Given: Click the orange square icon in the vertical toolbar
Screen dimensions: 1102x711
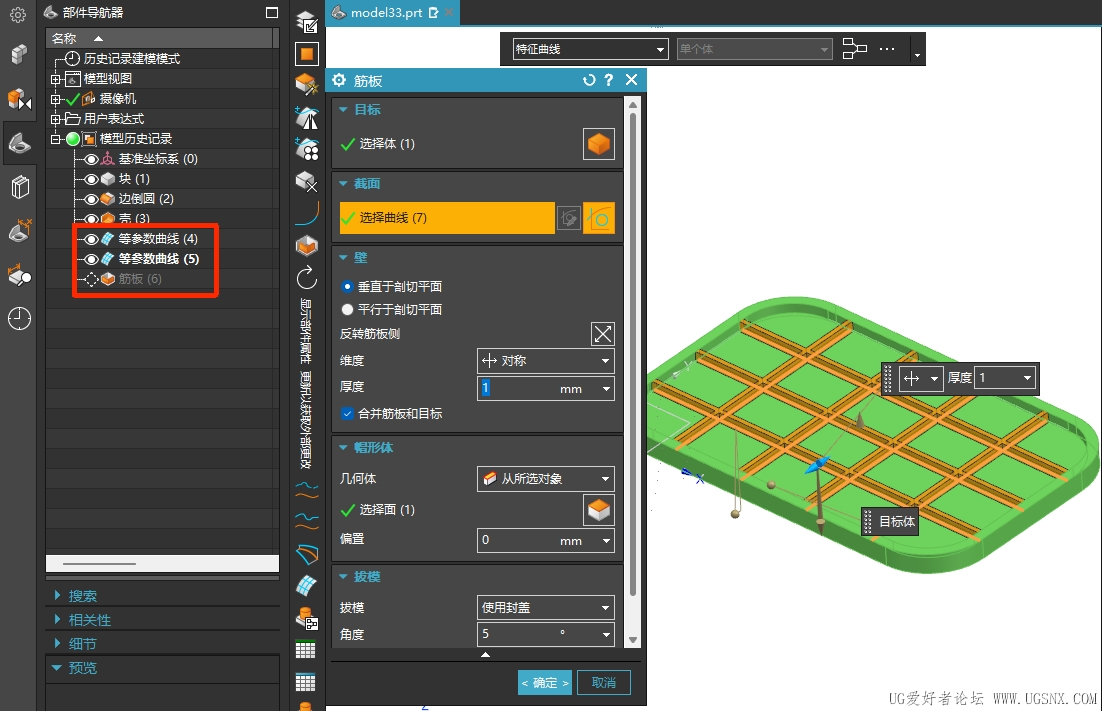Looking at the screenshot, I should click(x=307, y=53).
